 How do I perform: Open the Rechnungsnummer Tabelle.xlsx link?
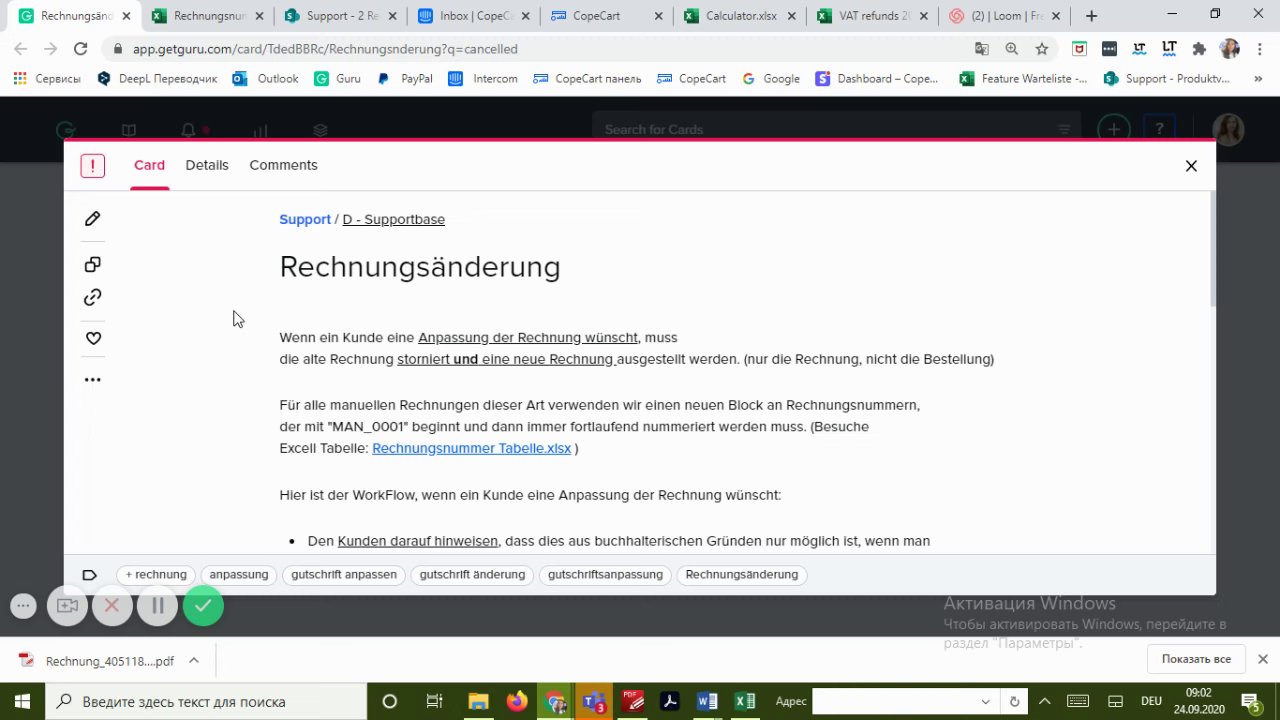tap(471, 448)
